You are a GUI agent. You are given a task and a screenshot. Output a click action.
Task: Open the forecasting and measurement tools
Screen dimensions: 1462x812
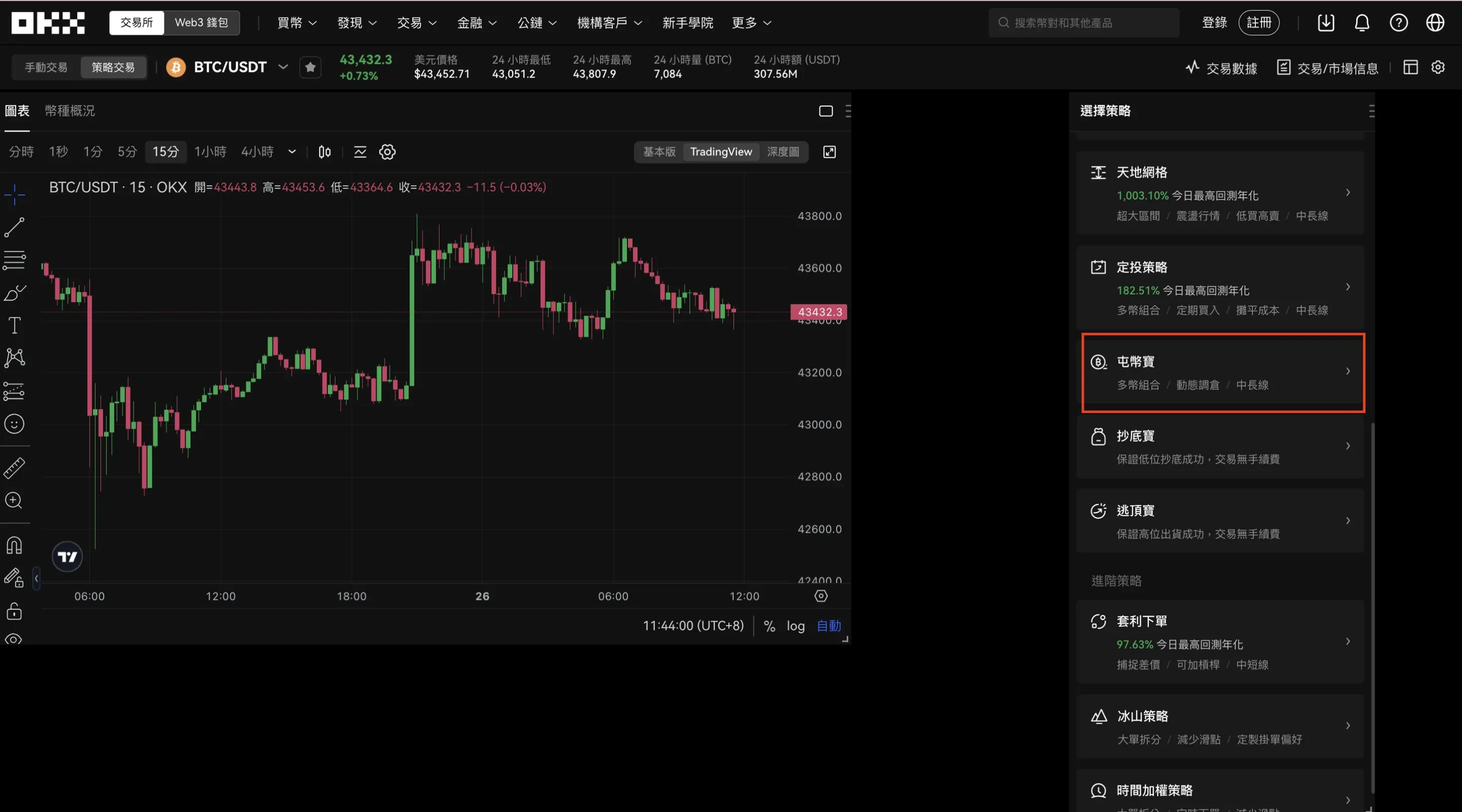(14, 391)
